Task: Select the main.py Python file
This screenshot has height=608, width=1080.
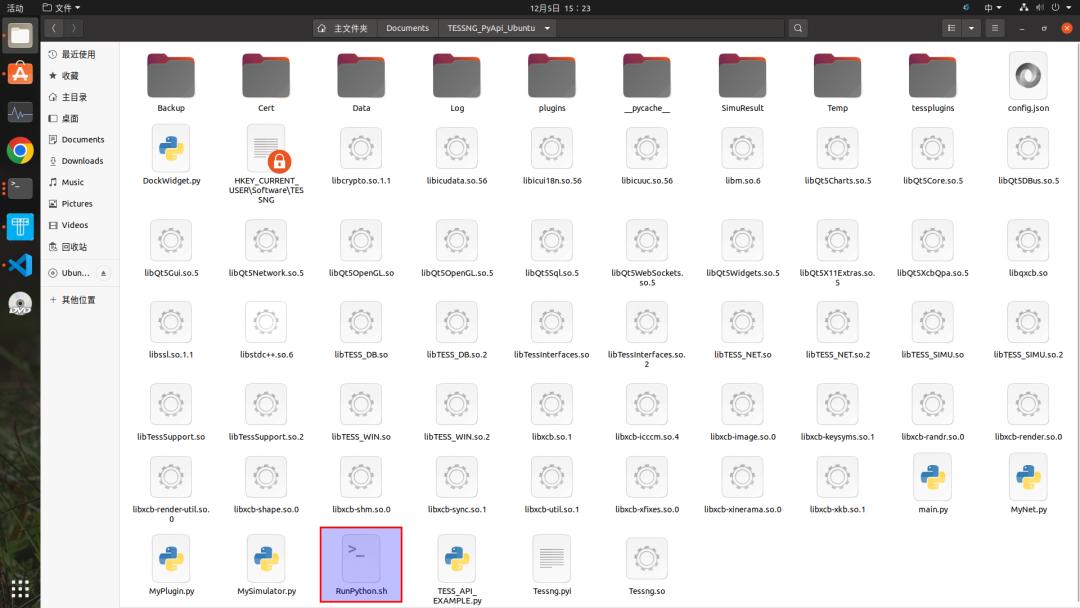Action: [x=933, y=478]
